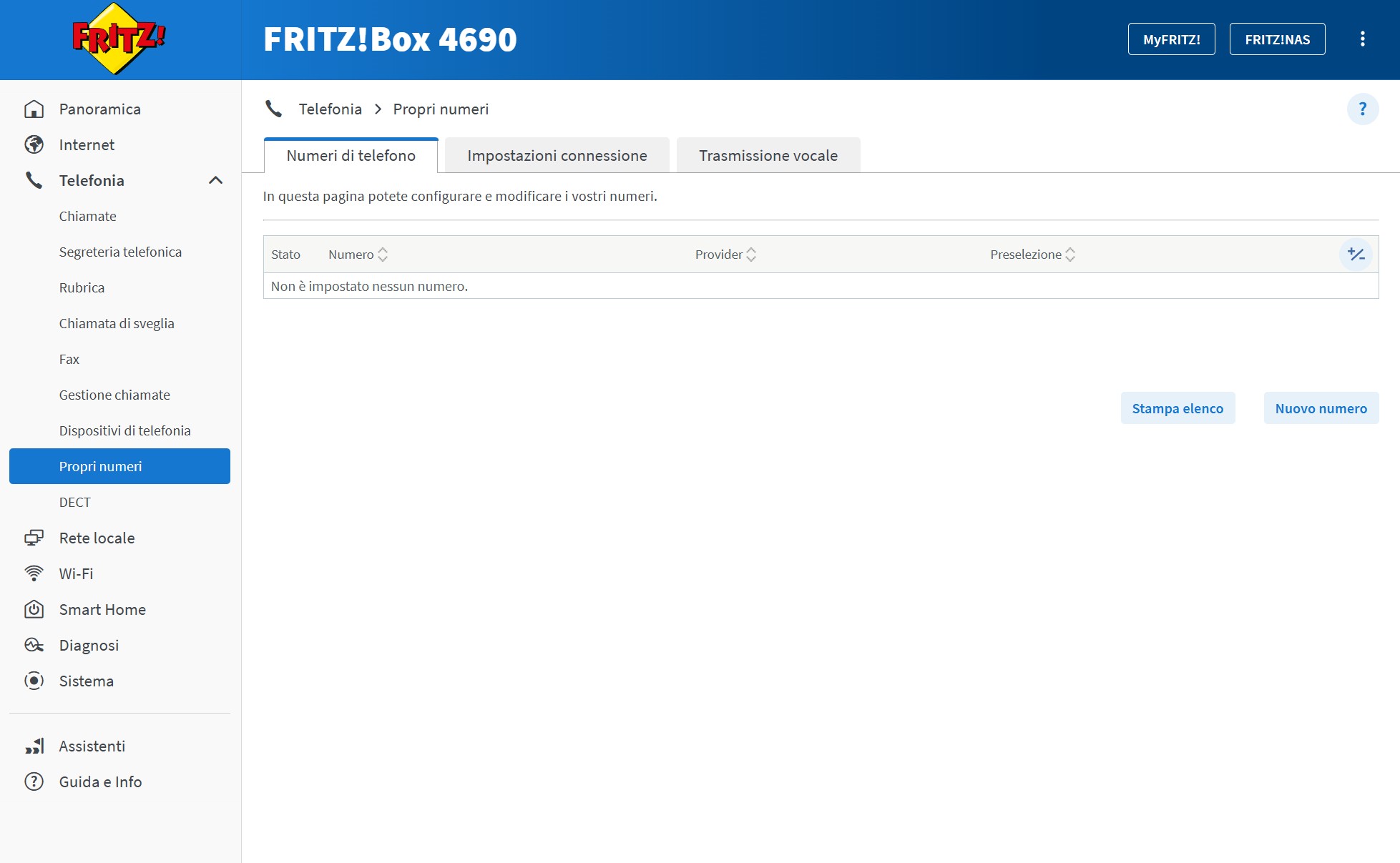Click the MyFRITZ! button
The height and width of the screenshot is (863, 1400).
(1171, 39)
